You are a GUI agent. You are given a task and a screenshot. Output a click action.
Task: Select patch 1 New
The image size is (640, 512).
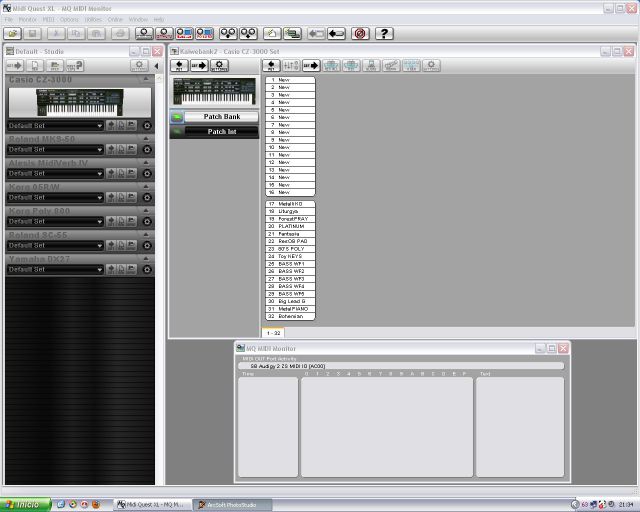[290, 80]
